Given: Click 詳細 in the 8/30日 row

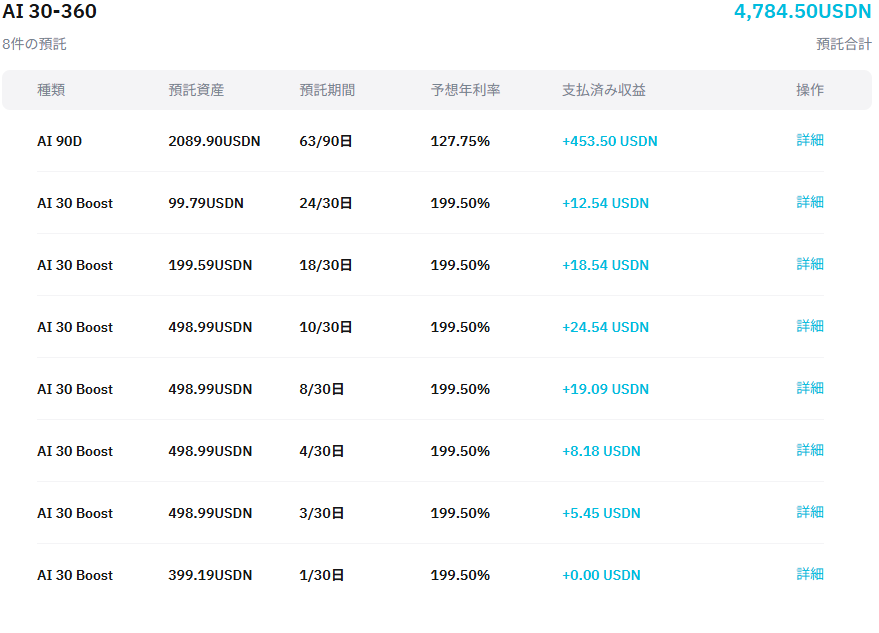Looking at the screenshot, I should point(810,388).
